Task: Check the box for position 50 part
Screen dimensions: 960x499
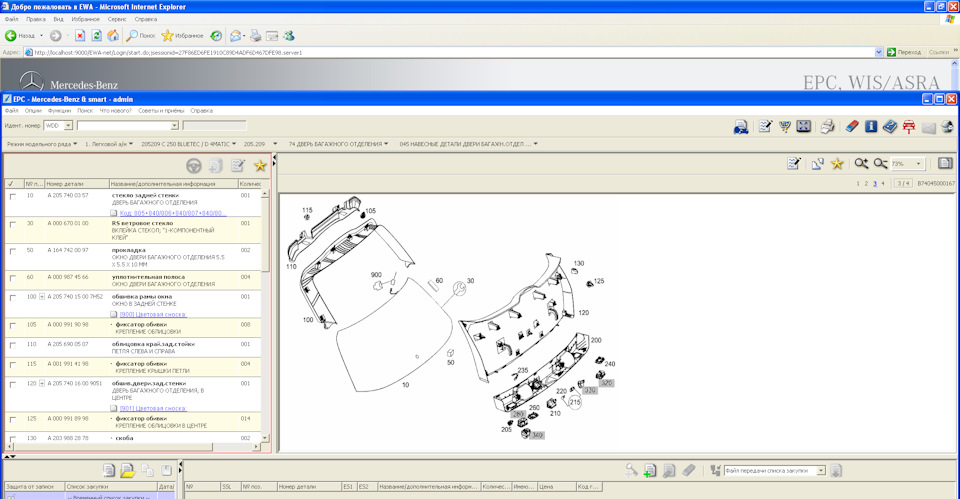Action: 12,251
